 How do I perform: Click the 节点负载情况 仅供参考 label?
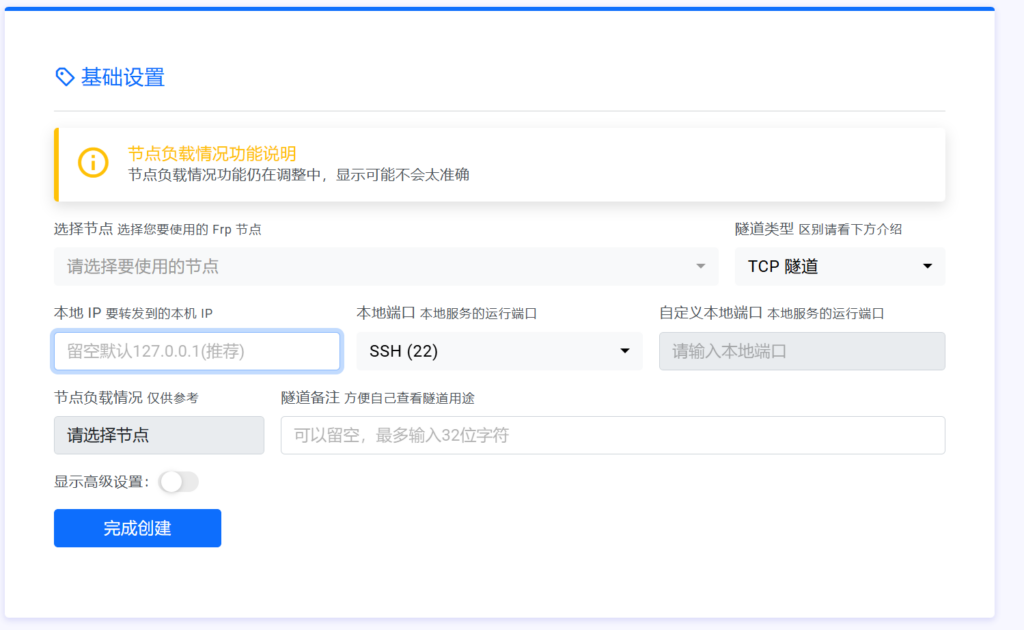click(125, 397)
